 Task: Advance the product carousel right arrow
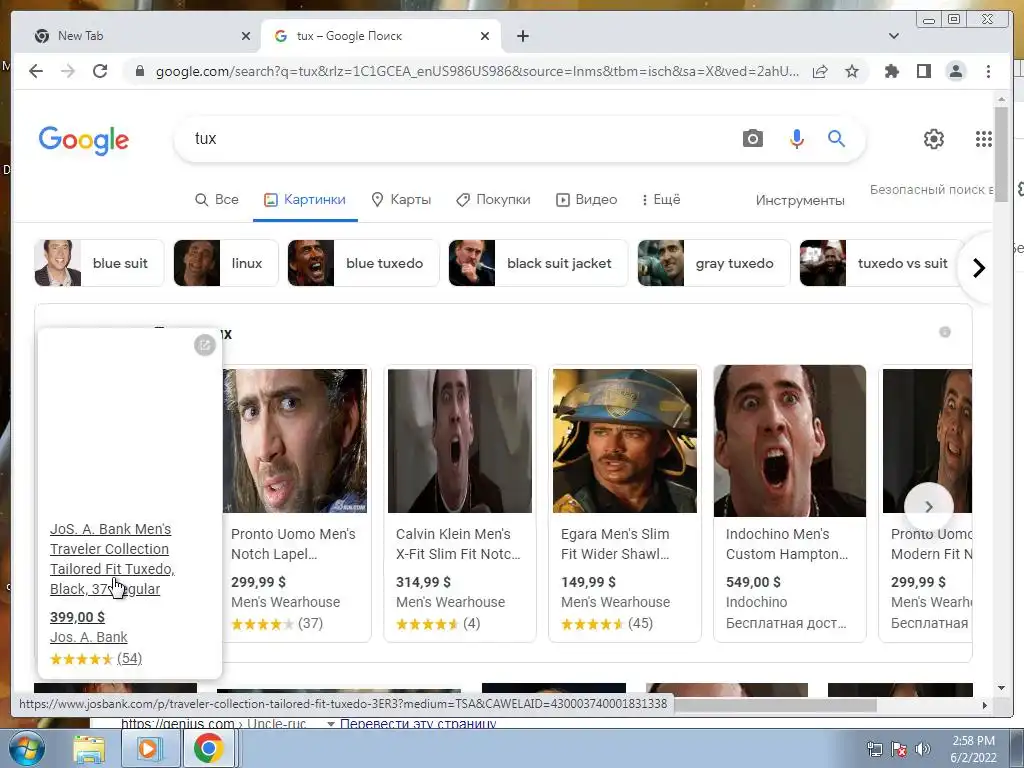929,507
